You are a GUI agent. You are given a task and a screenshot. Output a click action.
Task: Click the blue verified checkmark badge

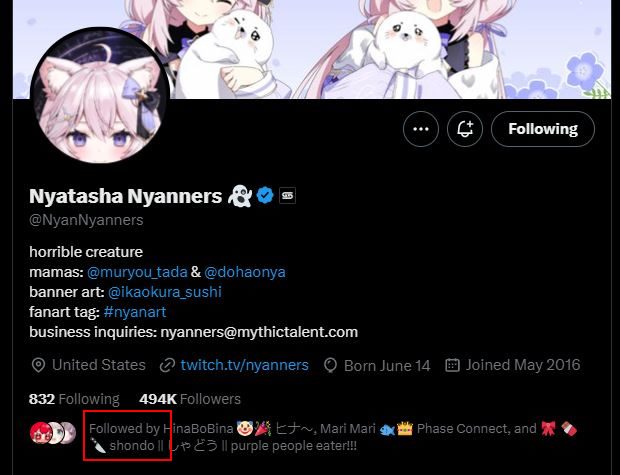tap(265, 195)
